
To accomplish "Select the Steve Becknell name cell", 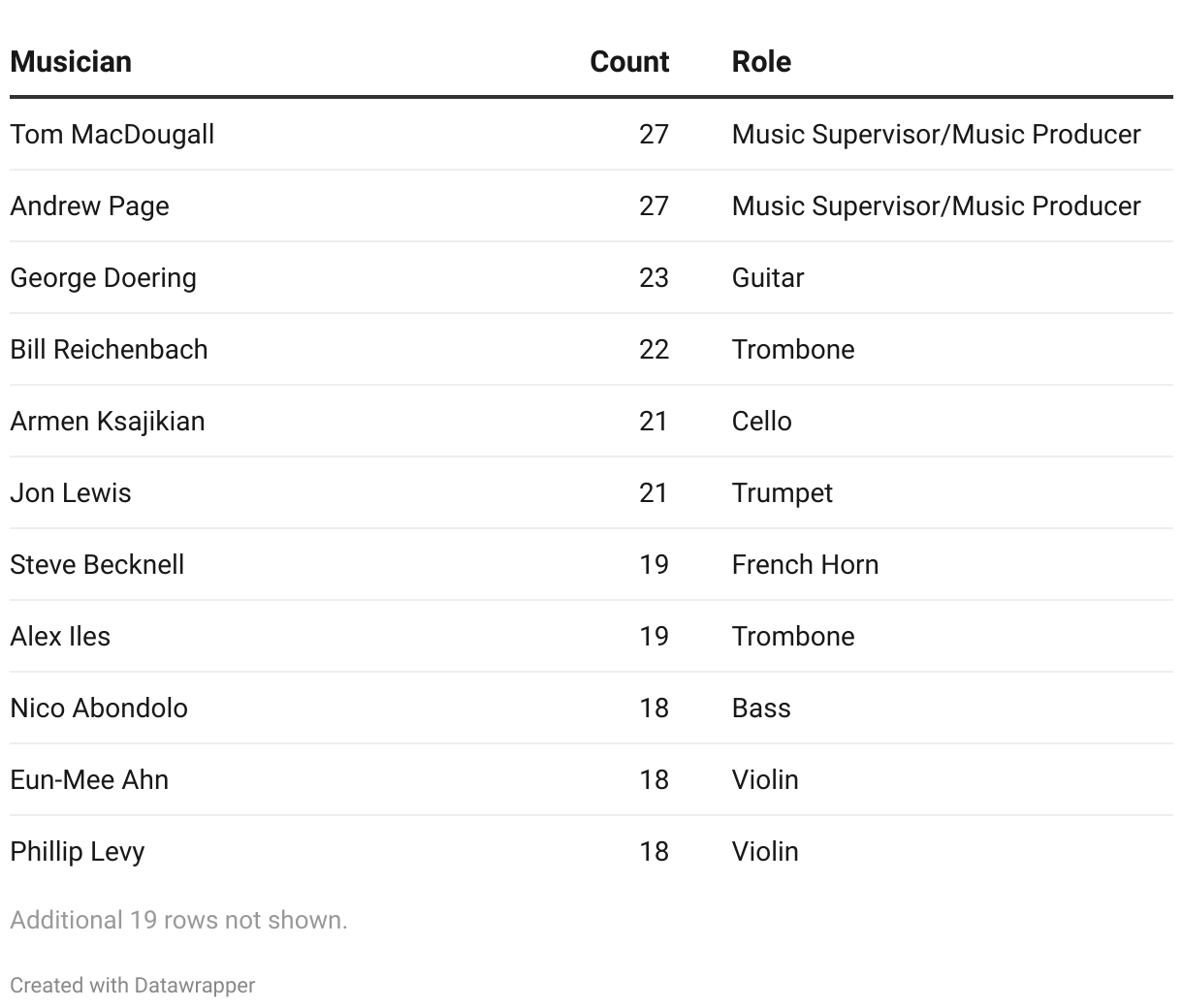I will coord(97,564).
